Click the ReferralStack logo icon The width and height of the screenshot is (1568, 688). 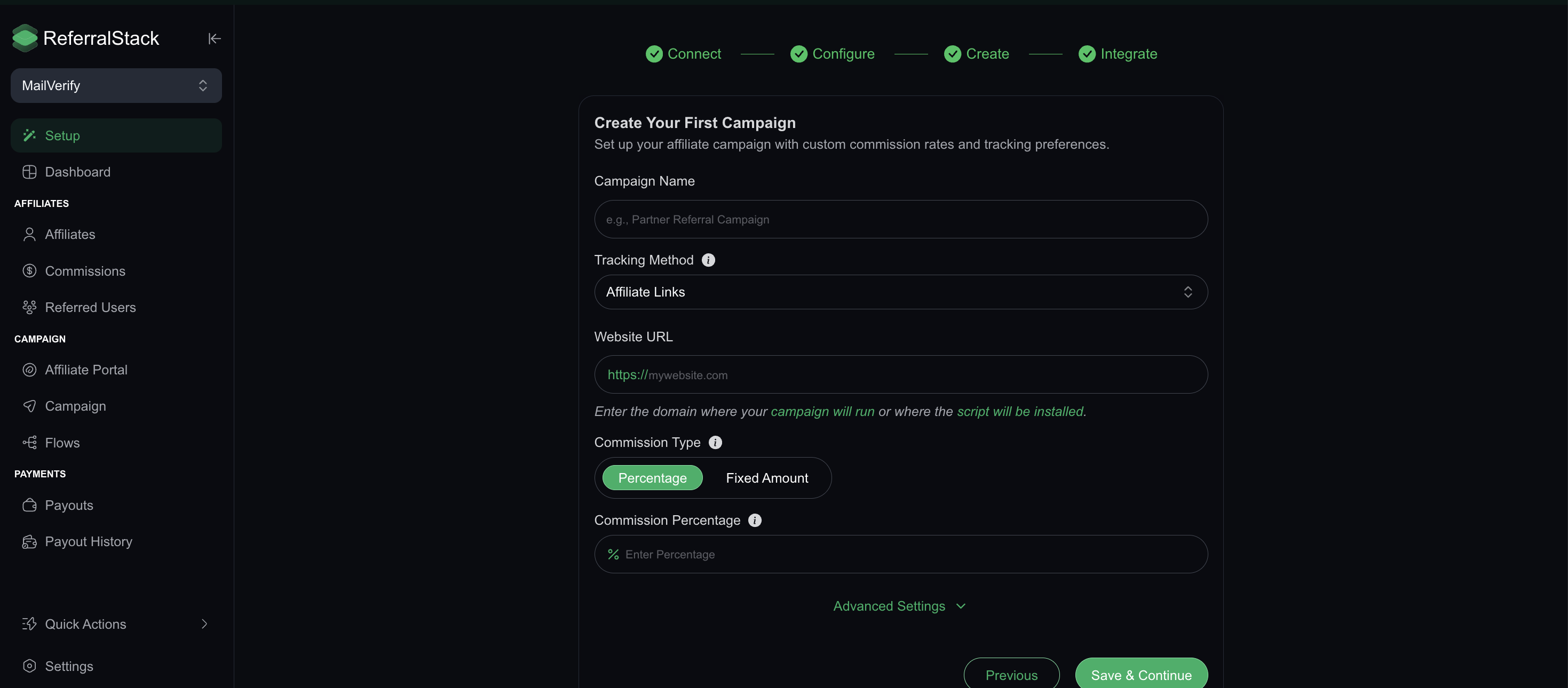click(x=25, y=38)
